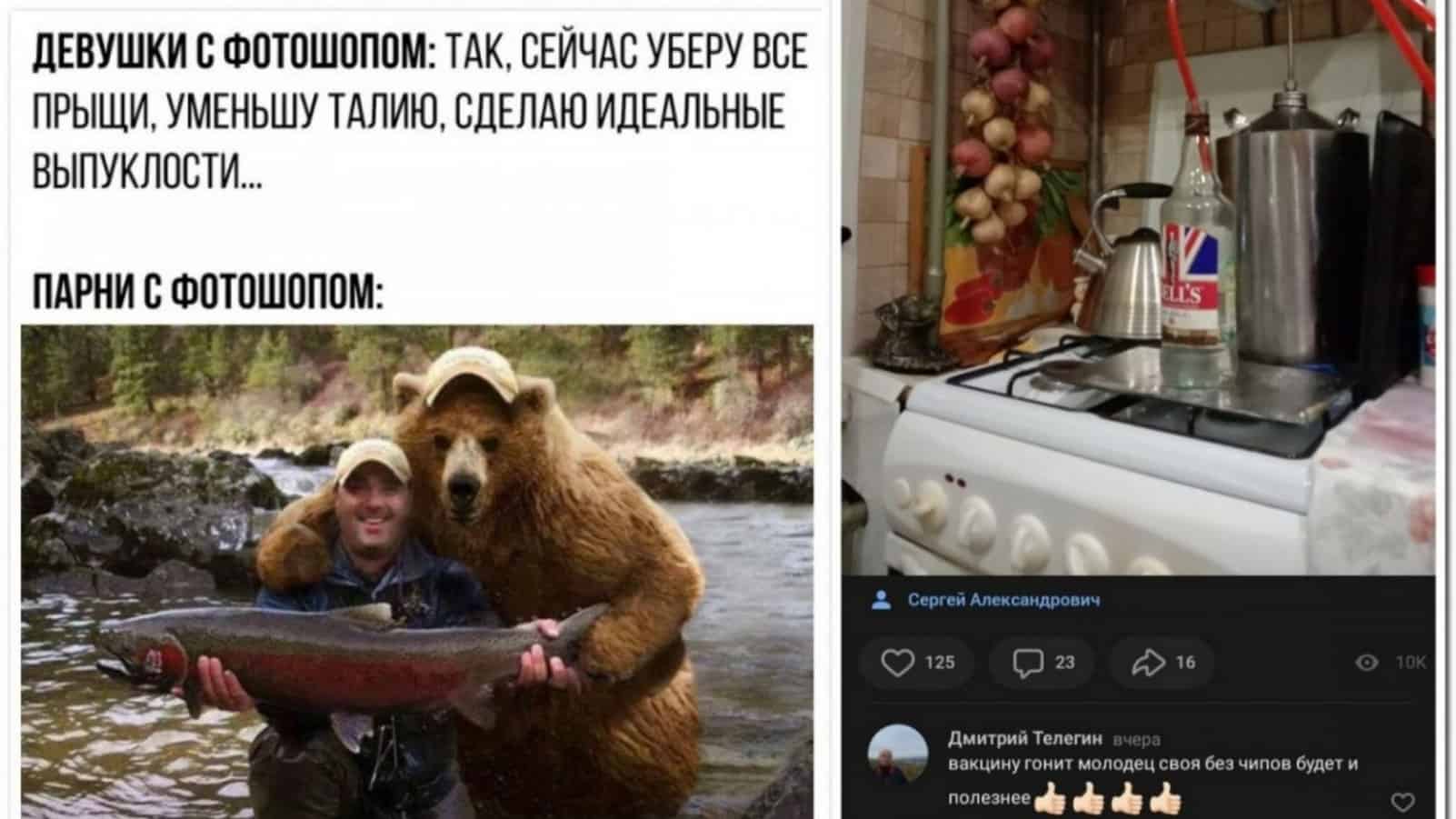The width and height of the screenshot is (1456, 819).
Task: Select the comment text about вакцину
Action: [1152, 780]
